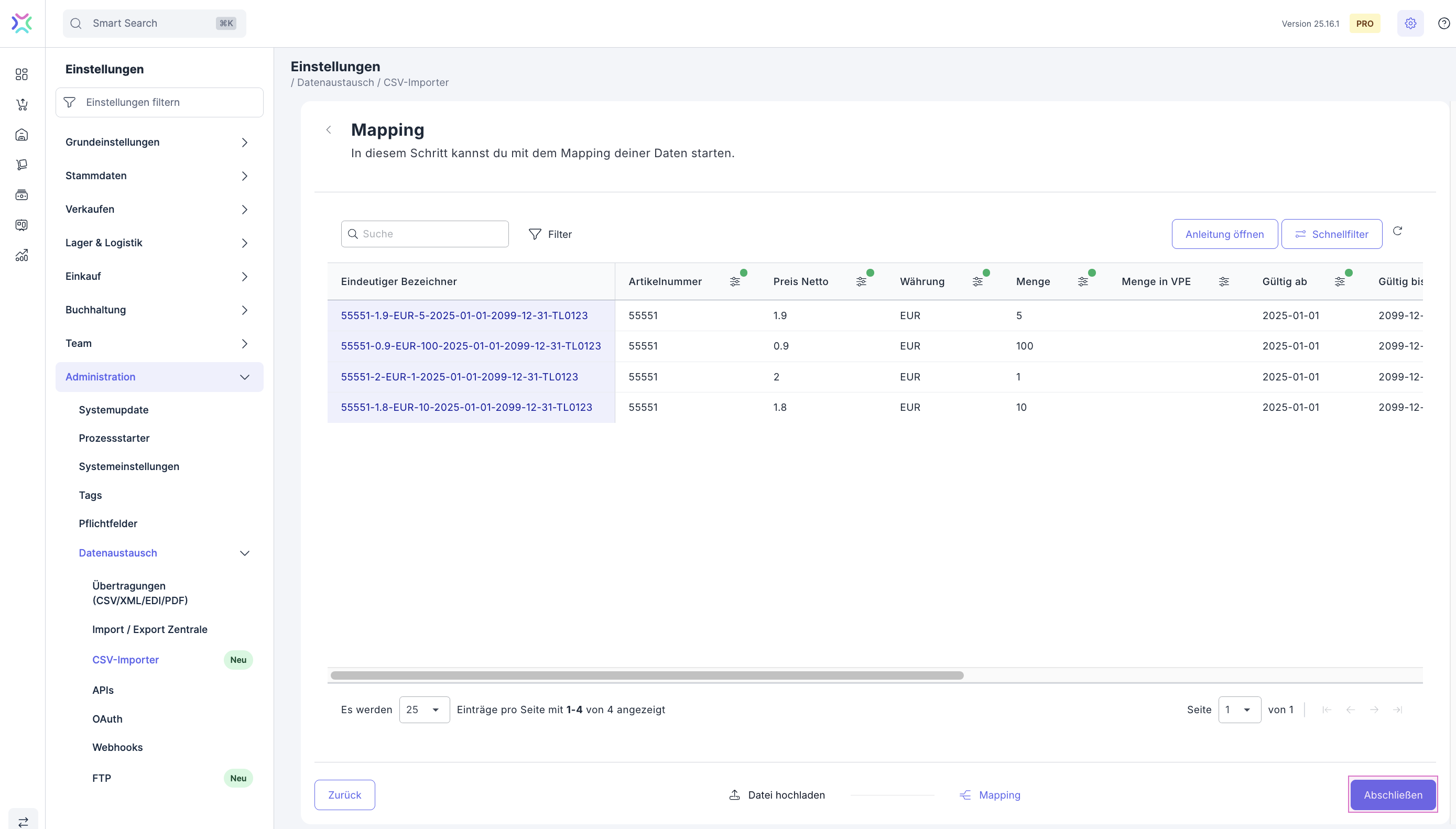This screenshot has height=829, width=1456.
Task: Open Import / Export Zentrale menu item
Action: (150, 629)
